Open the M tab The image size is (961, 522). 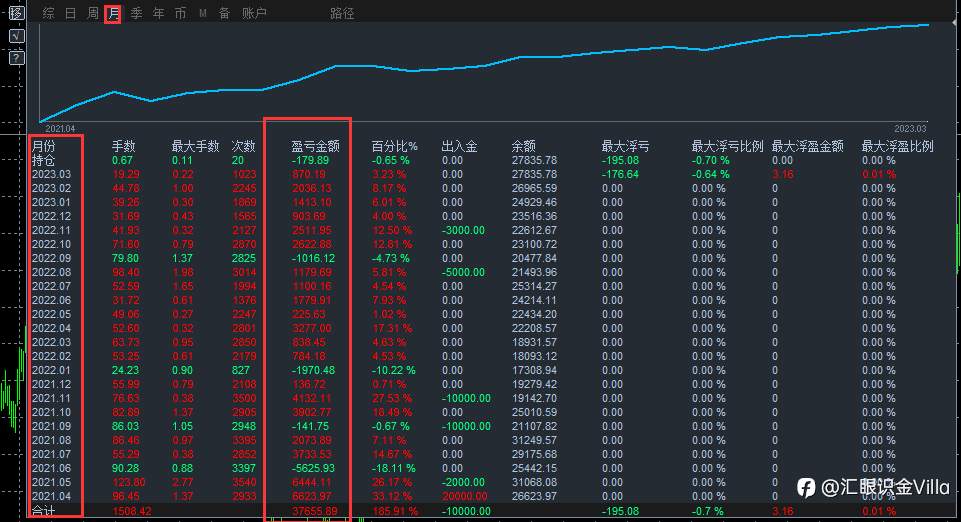[x=203, y=13]
